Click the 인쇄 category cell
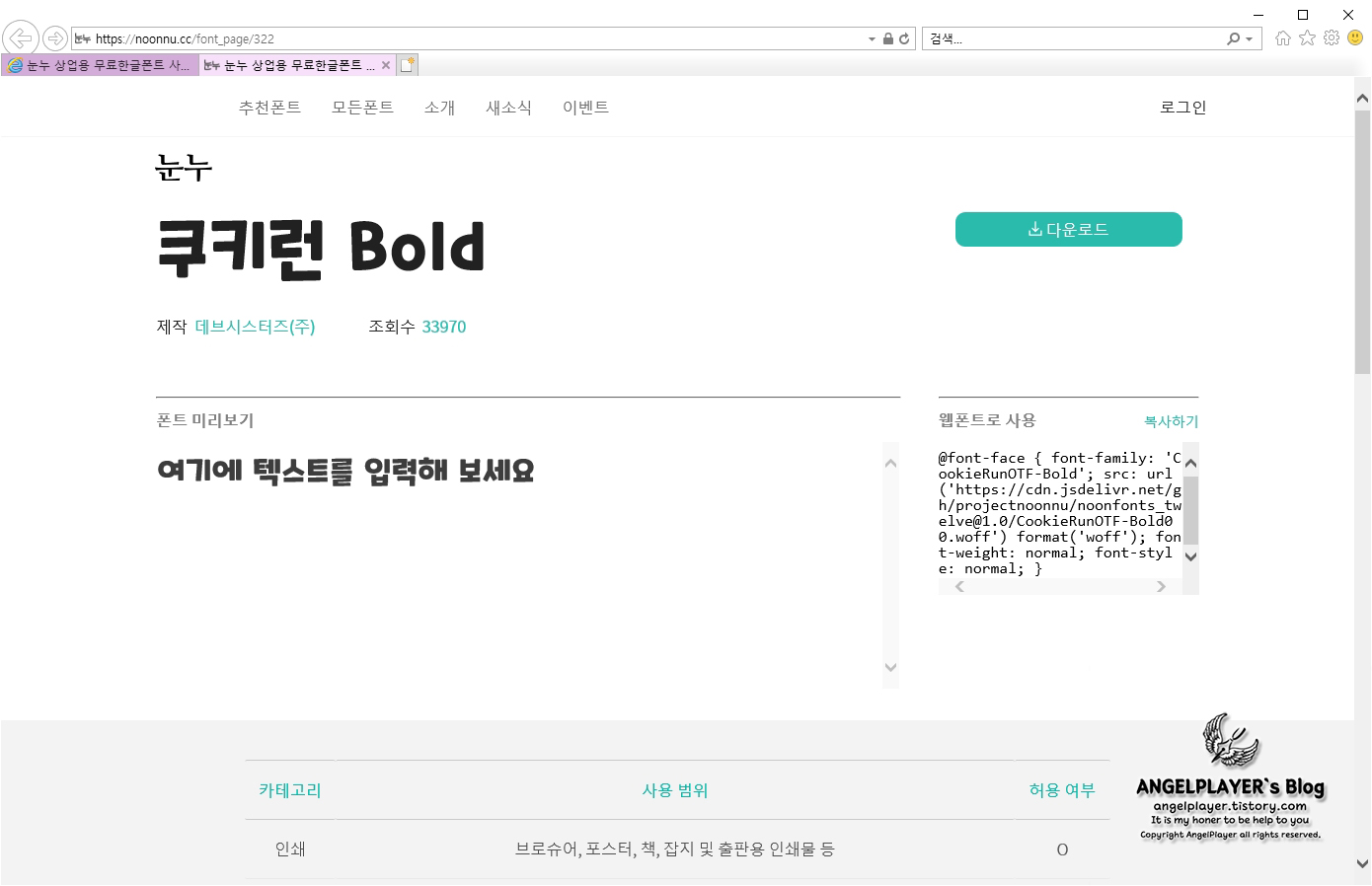The width and height of the screenshot is (1372, 886). tap(290, 849)
